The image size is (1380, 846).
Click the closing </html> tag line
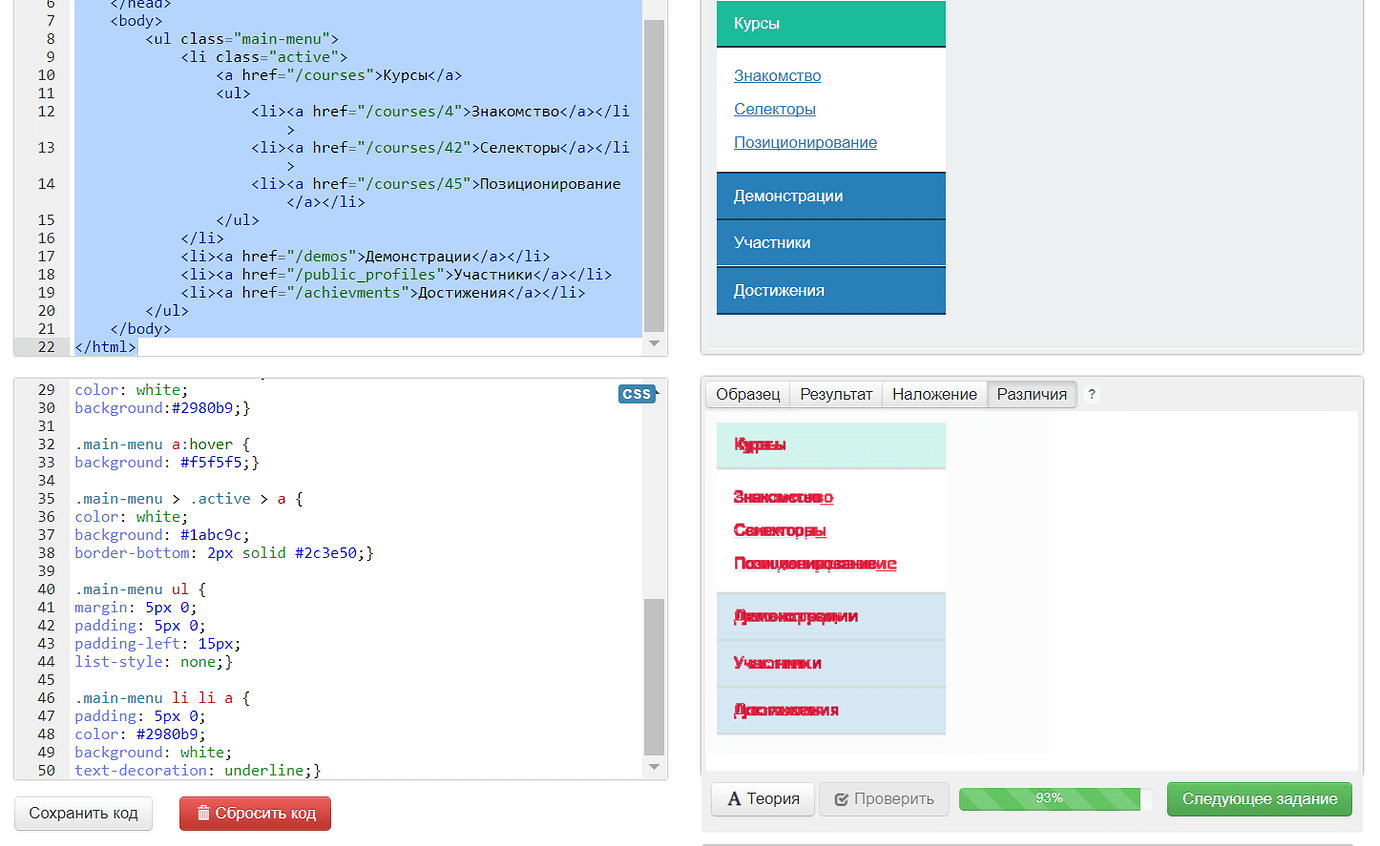click(x=105, y=346)
